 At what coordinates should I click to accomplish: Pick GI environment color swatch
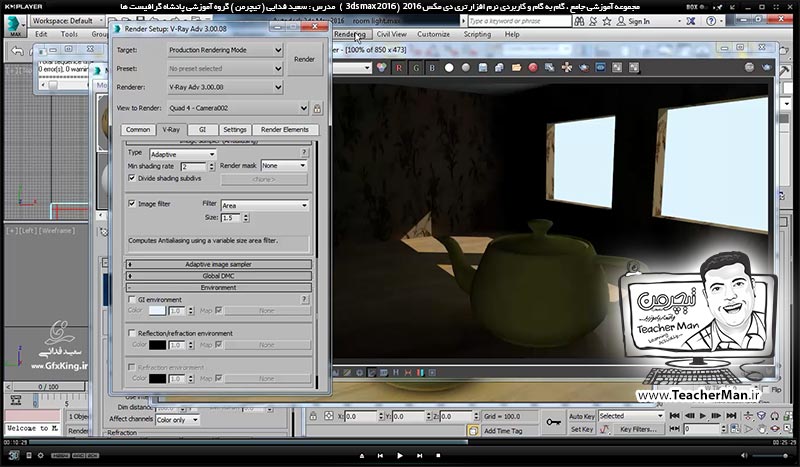click(x=157, y=310)
